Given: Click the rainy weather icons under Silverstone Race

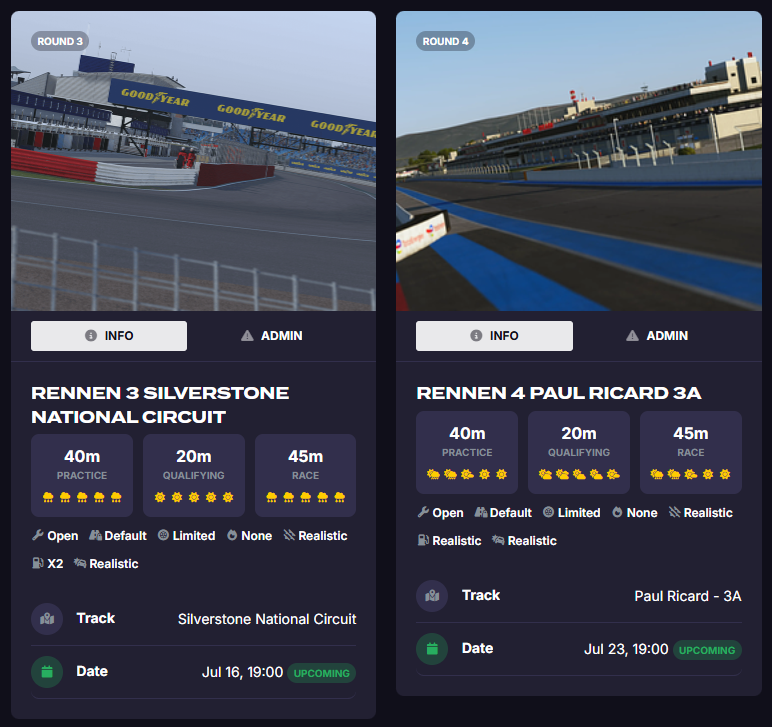Looking at the screenshot, I should pos(305,497).
